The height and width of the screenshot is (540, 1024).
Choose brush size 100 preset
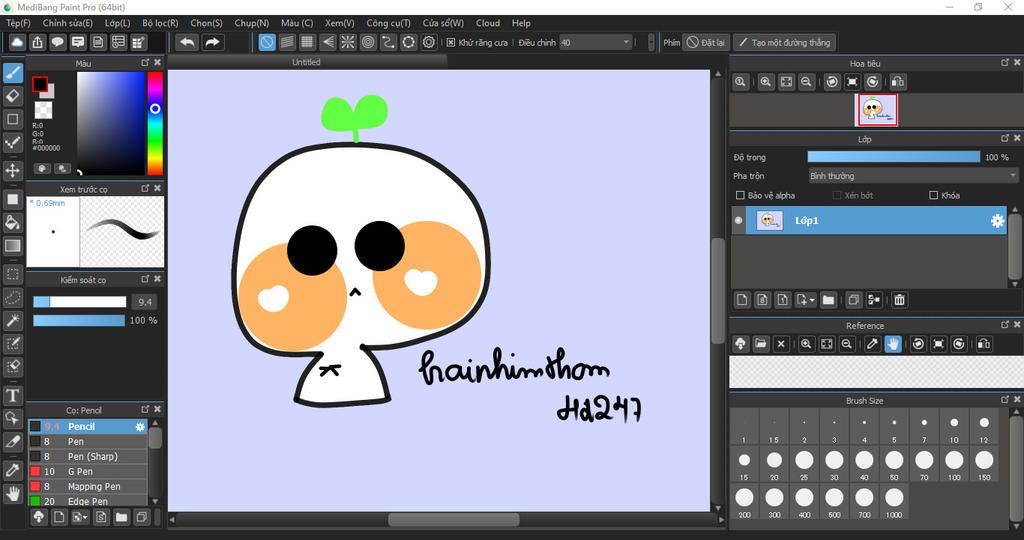click(x=954, y=464)
